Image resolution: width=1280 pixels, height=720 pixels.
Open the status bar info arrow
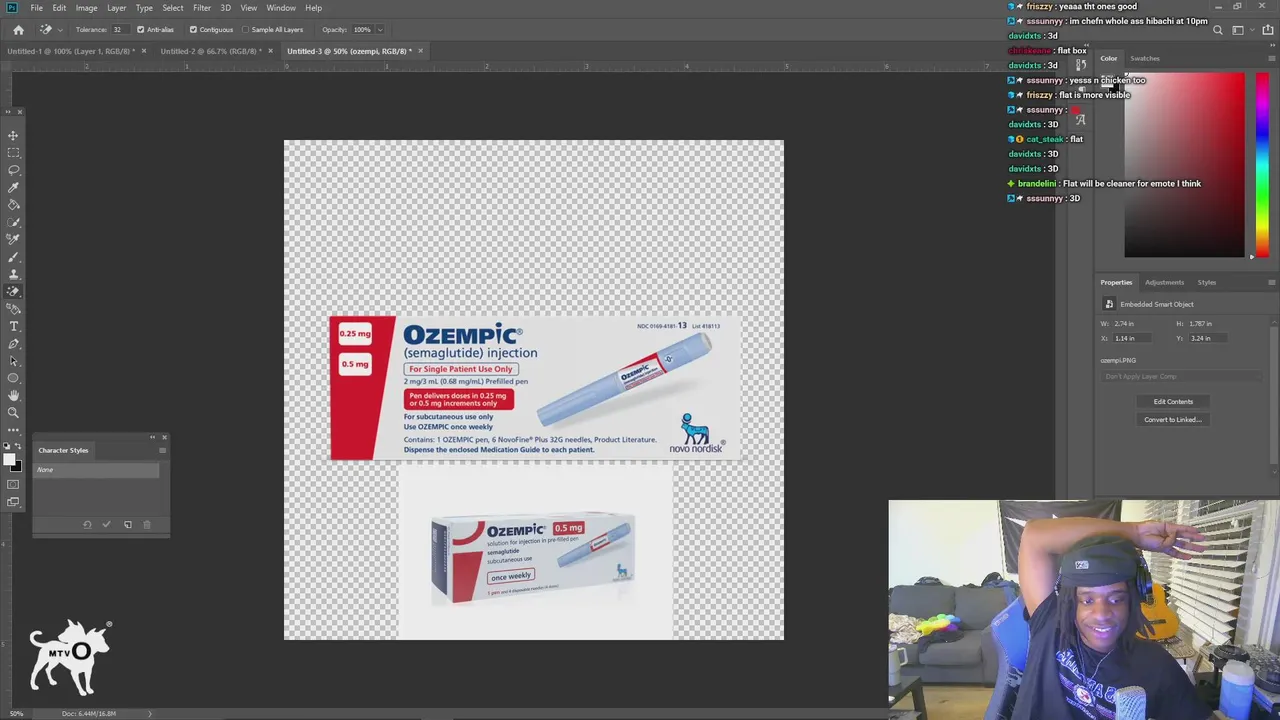click(x=150, y=713)
